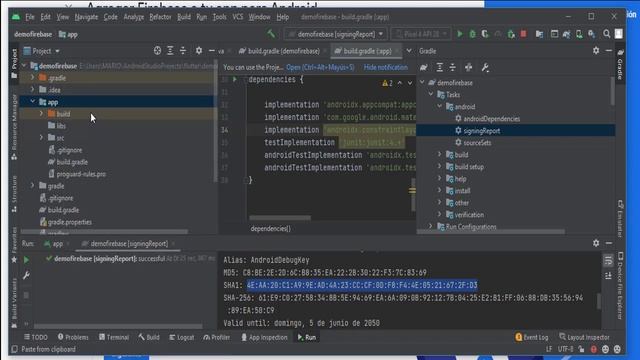Expand the src folder in Project tree
This screenshot has height=360, width=640.
[x=41, y=138]
